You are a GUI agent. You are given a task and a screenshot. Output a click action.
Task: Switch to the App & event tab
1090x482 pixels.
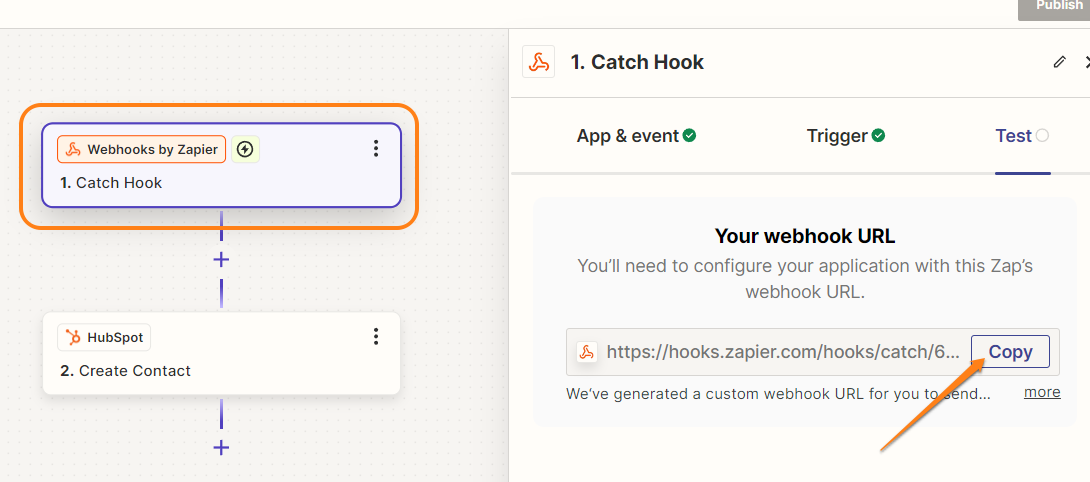point(636,136)
